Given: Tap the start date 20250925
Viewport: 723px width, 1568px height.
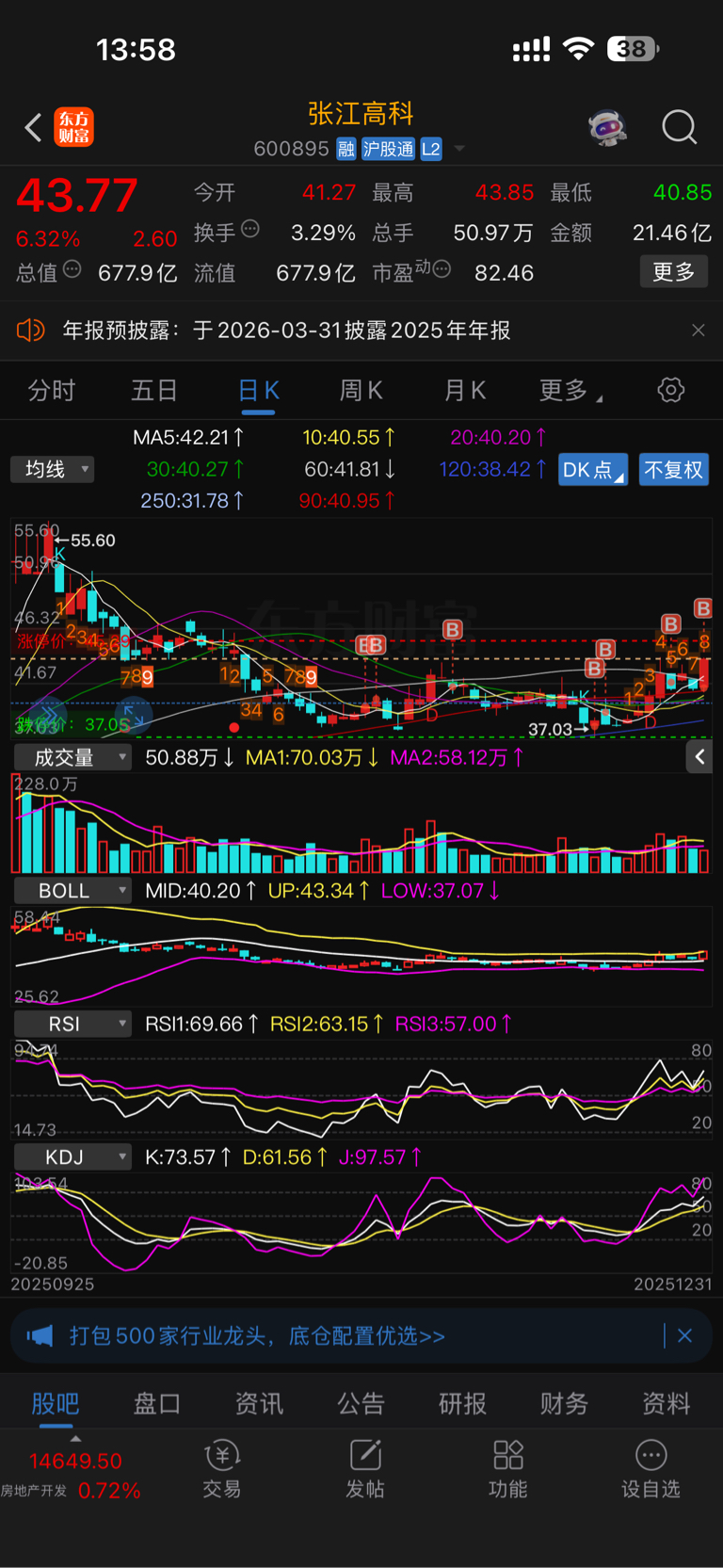Looking at the screenshot, I should (x=53, y=1285).
